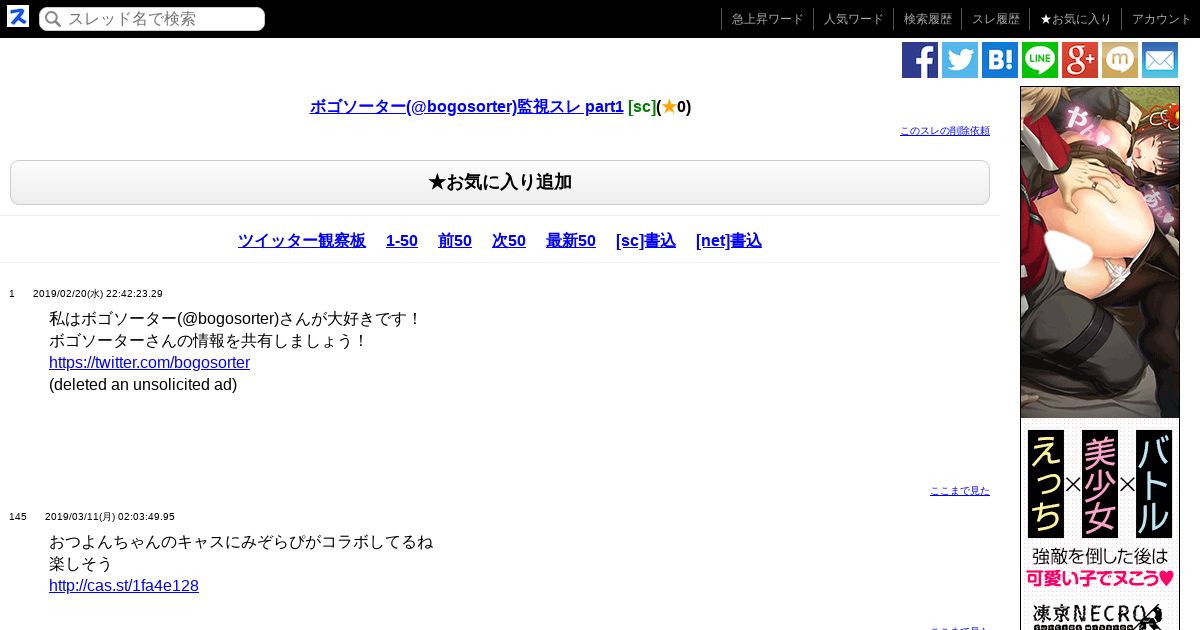Image resolution: width=1200 pixels, height=630 pixels.
Task: Open the アカウント menu
Action: pyautogui.click(x=1161, y=19)
